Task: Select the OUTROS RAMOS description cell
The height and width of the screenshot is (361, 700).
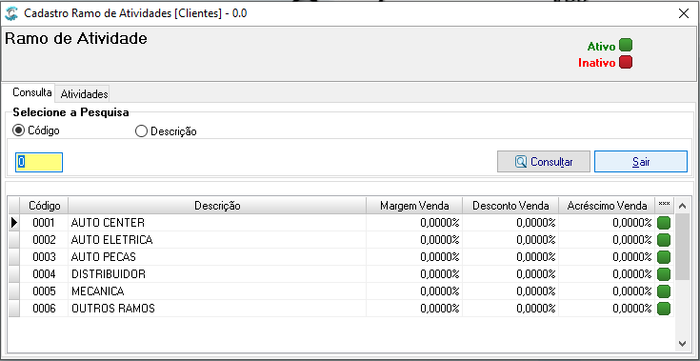Action: [217, 308]
